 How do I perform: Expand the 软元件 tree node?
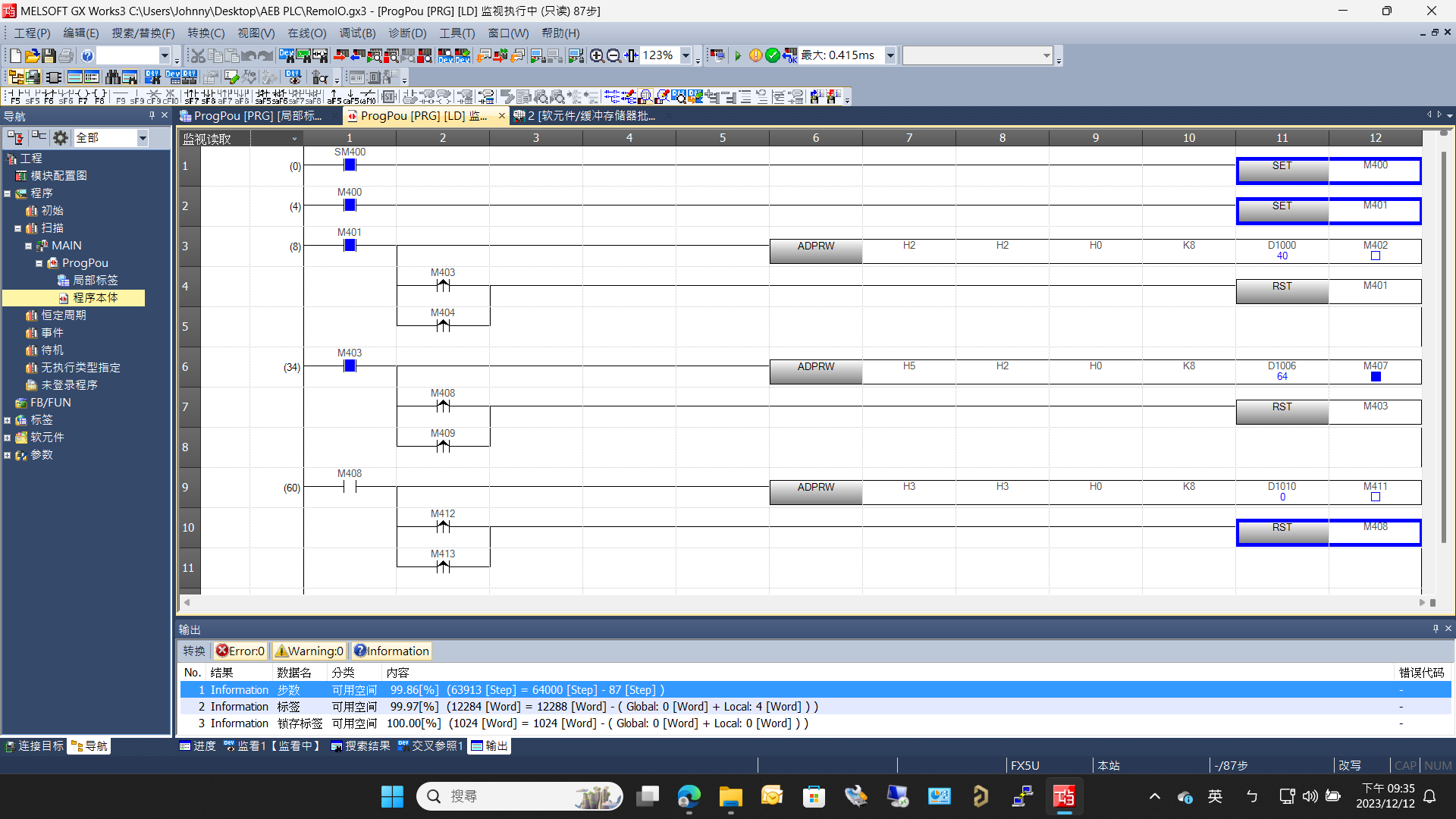[x=8, y=438]
